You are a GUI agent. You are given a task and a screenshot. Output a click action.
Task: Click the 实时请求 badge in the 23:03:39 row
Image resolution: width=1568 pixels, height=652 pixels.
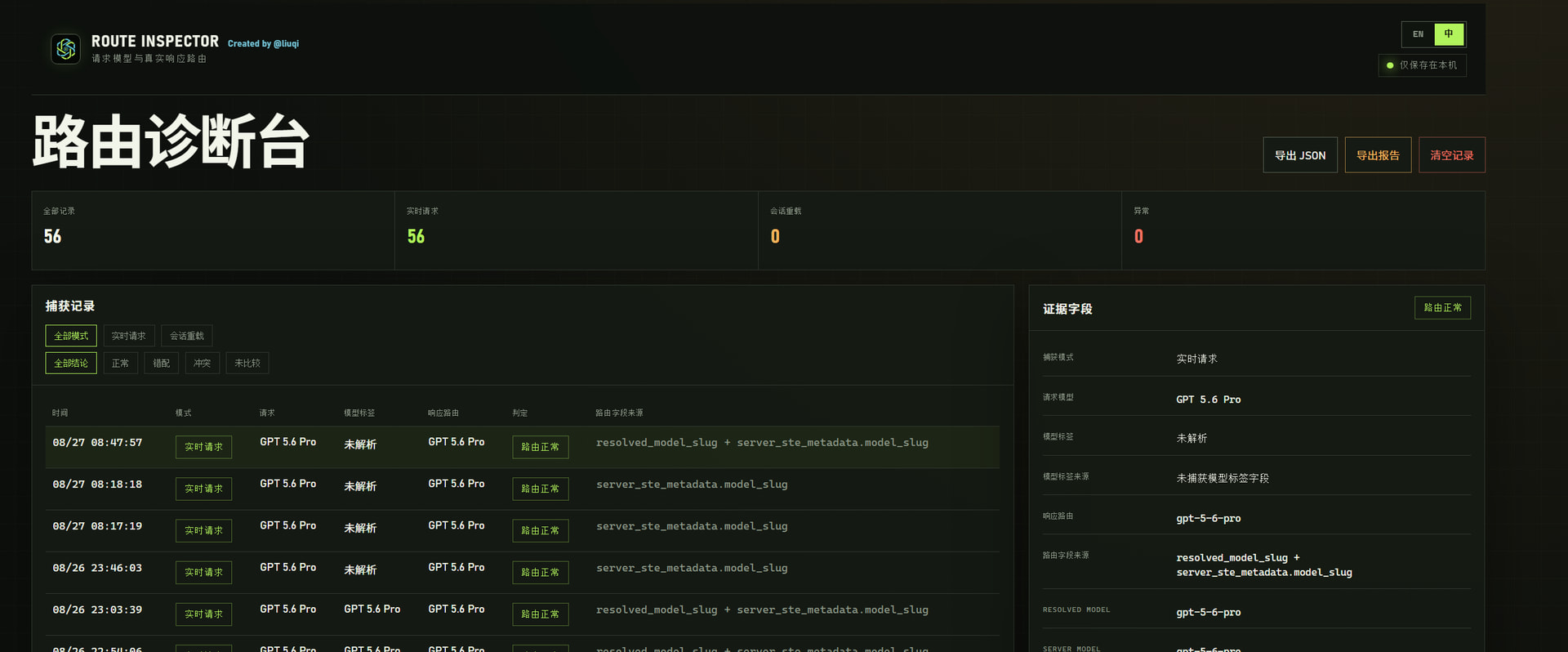point(203,614)
